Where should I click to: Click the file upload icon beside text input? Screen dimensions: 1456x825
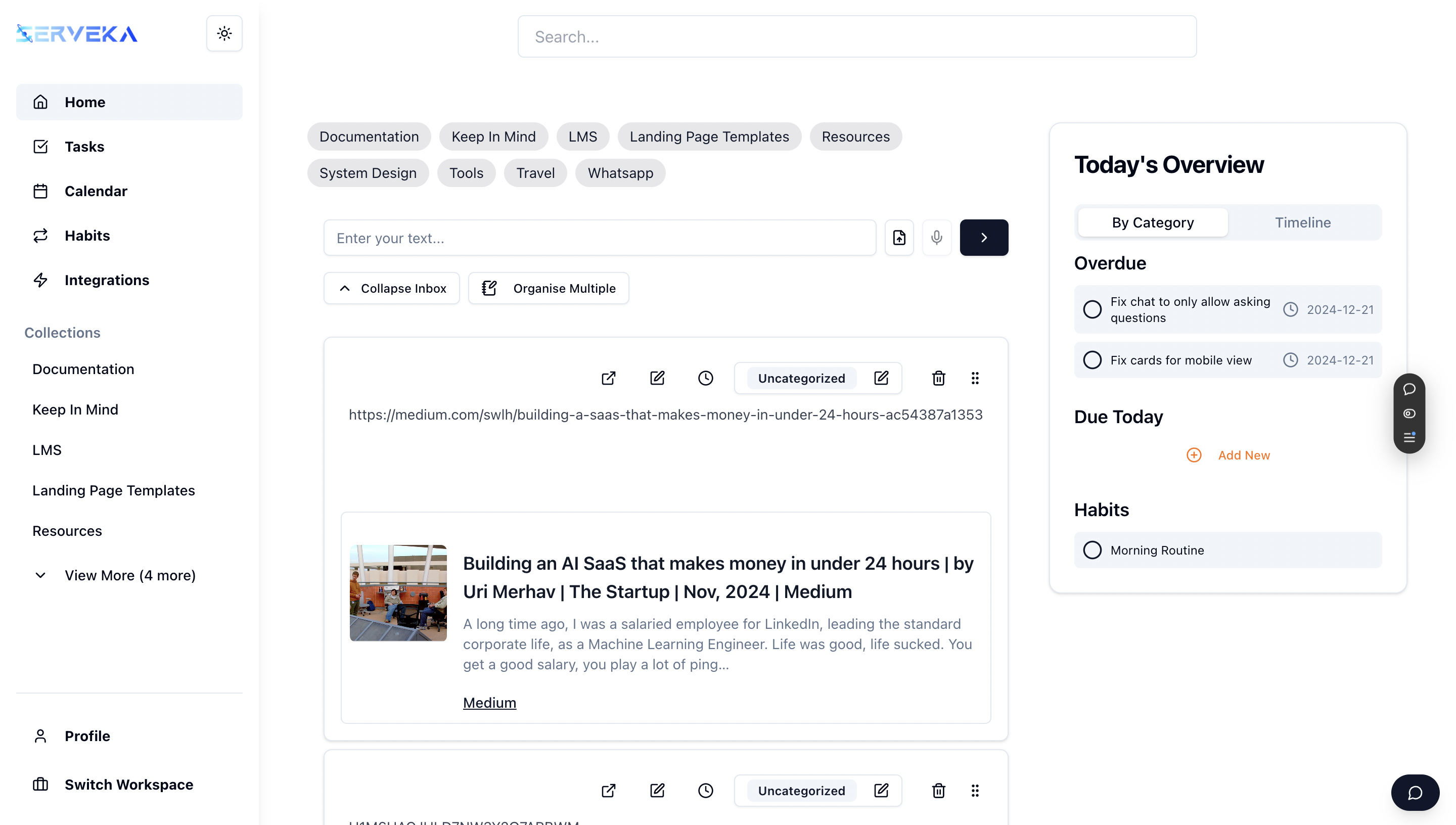click(x=899, y=238)
